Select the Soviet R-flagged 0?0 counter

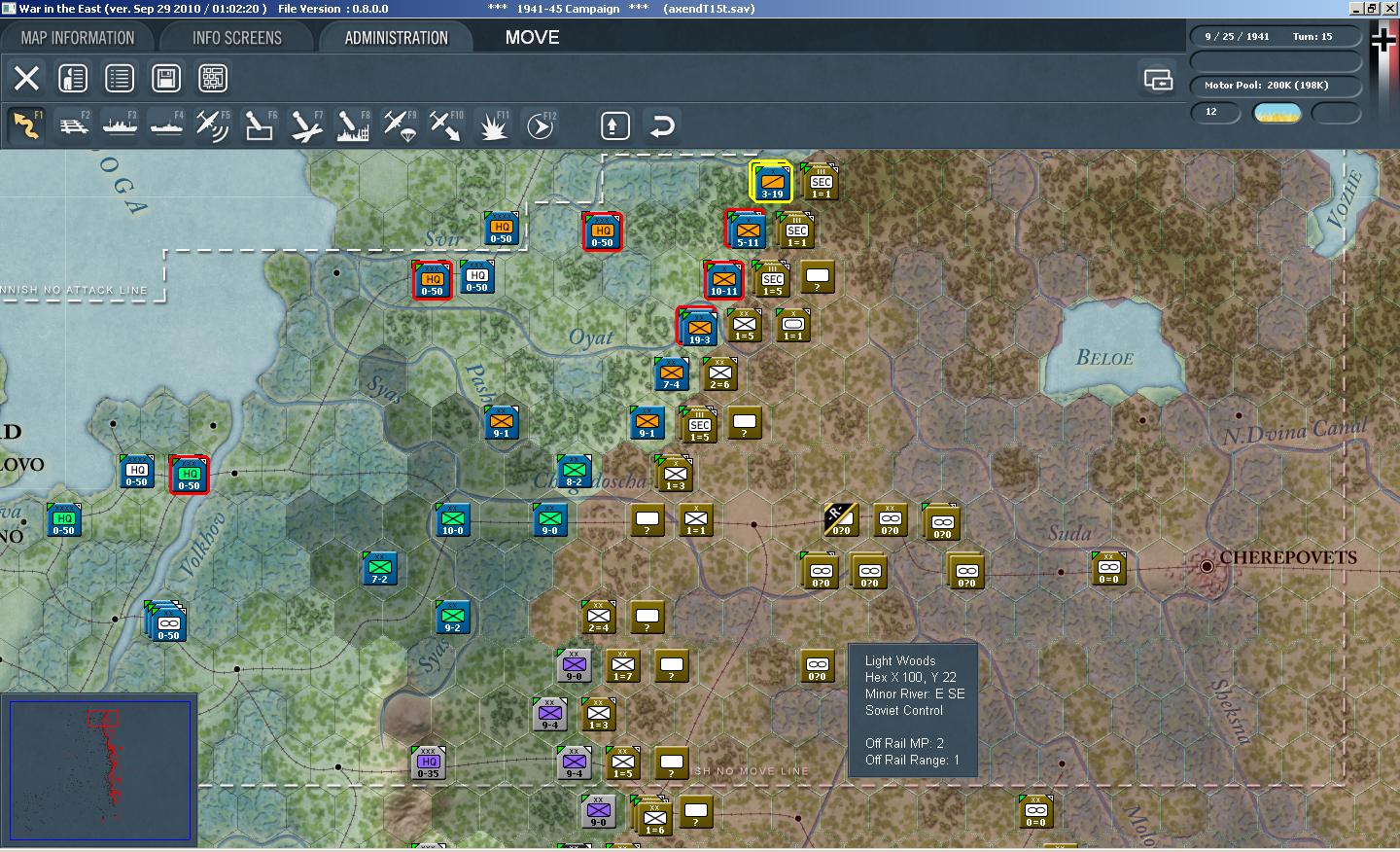tap(840, 519)
